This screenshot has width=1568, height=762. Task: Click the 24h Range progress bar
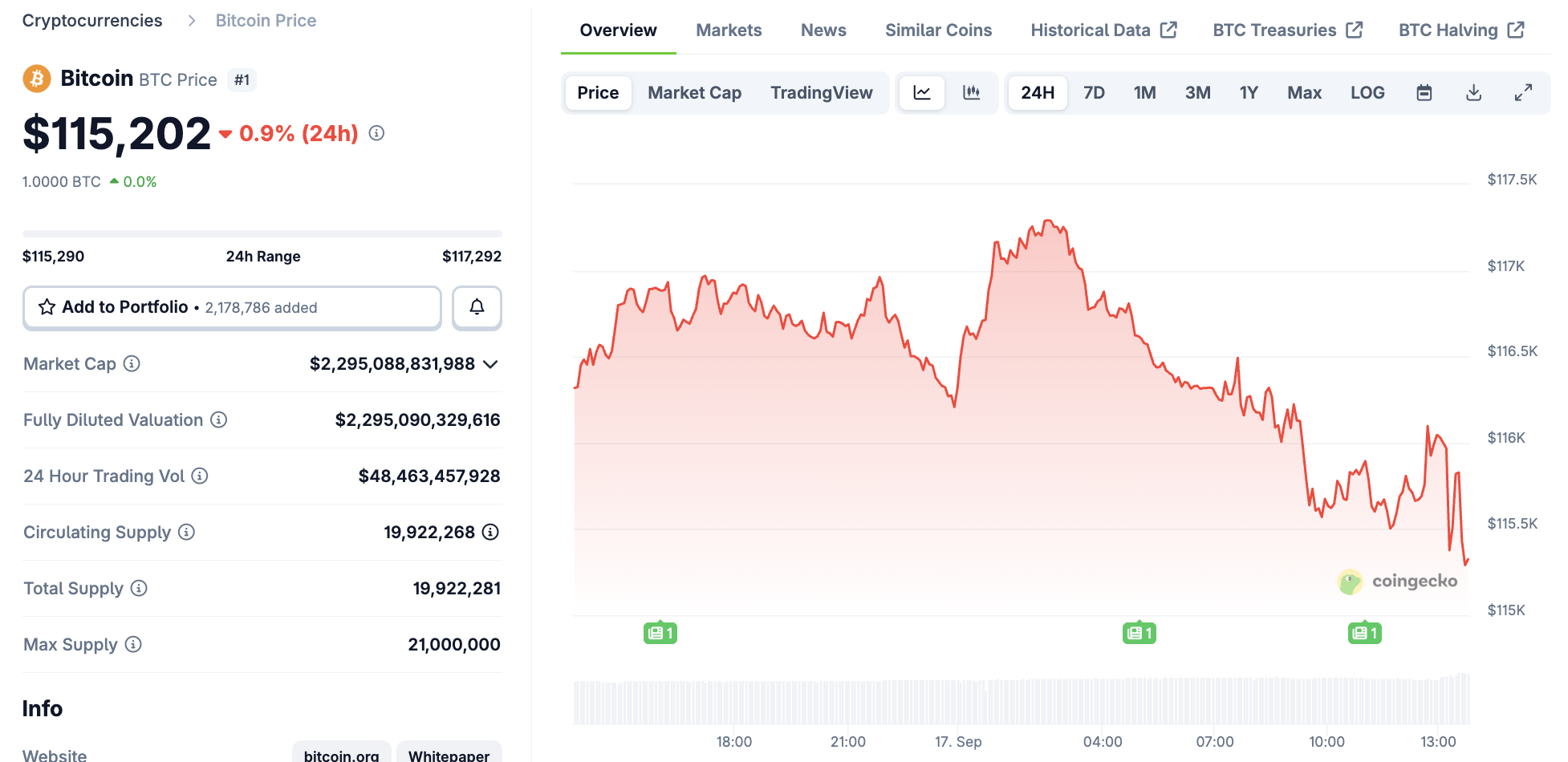click(x=262, y=233)
